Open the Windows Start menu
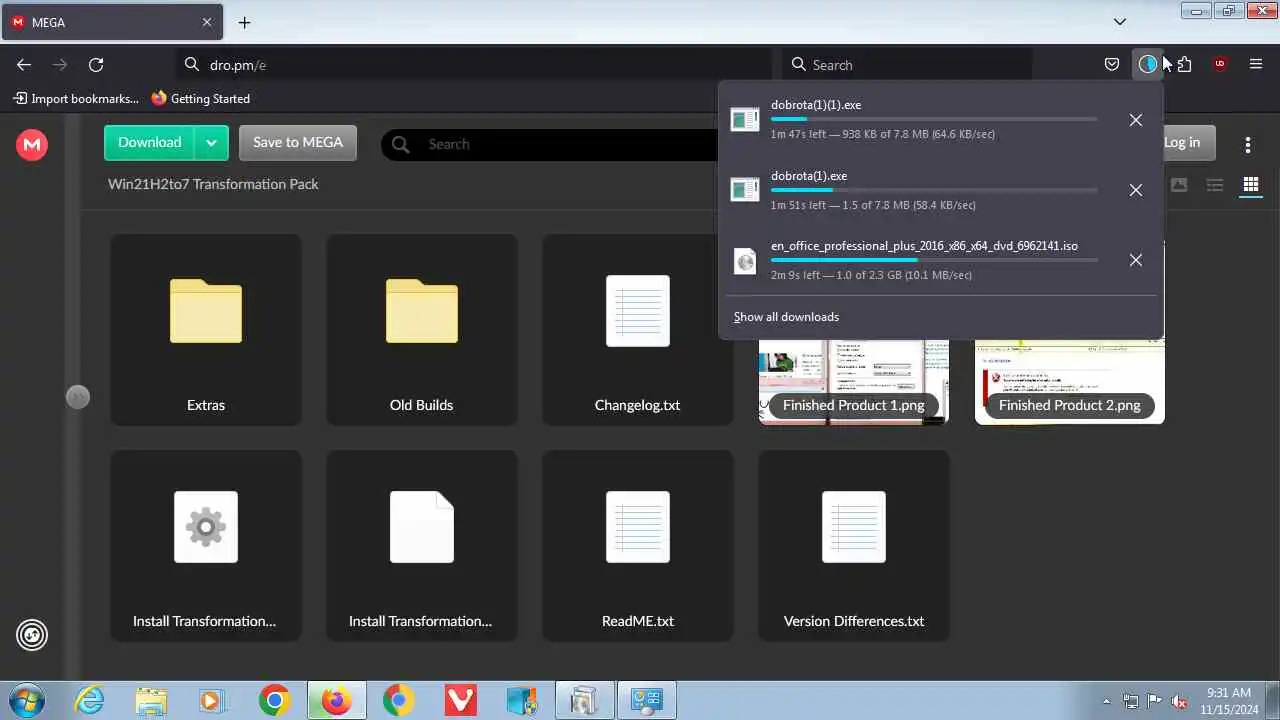Image resolution: width=1280 pixels, height=720 pixels. coord(26,700)
